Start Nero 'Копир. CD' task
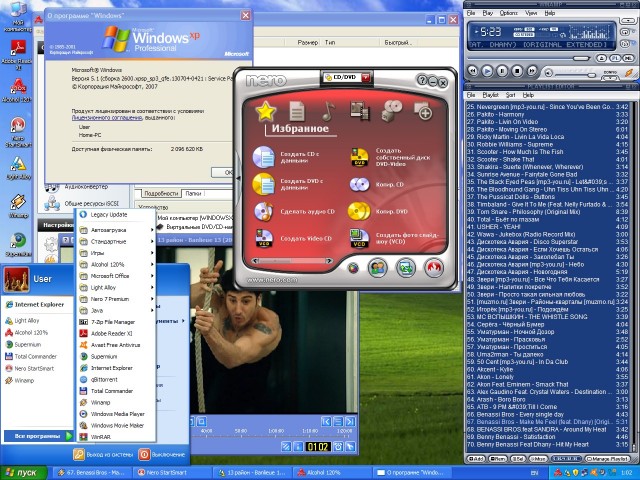The image size is (640, 480). 376,184
